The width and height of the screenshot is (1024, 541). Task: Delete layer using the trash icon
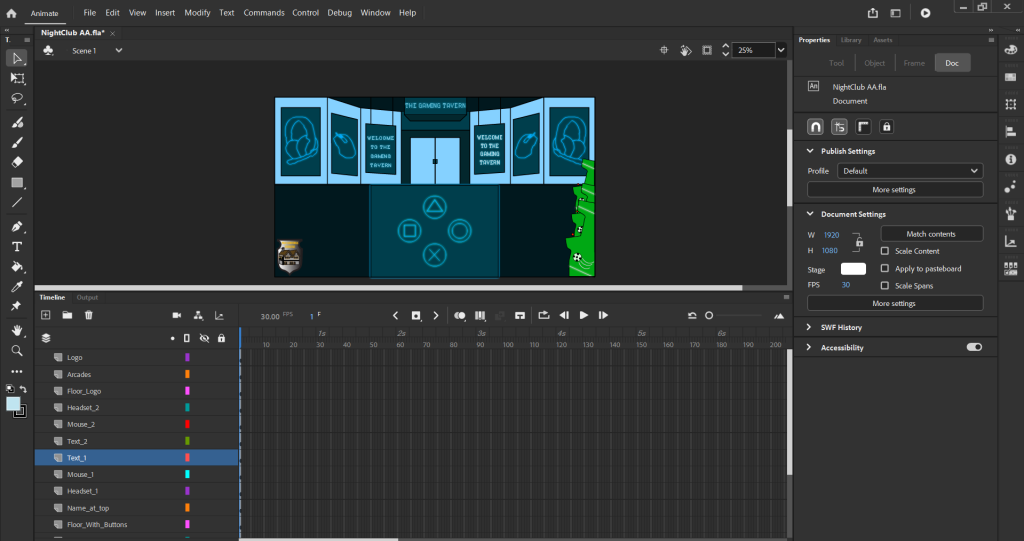pos(89,315)
